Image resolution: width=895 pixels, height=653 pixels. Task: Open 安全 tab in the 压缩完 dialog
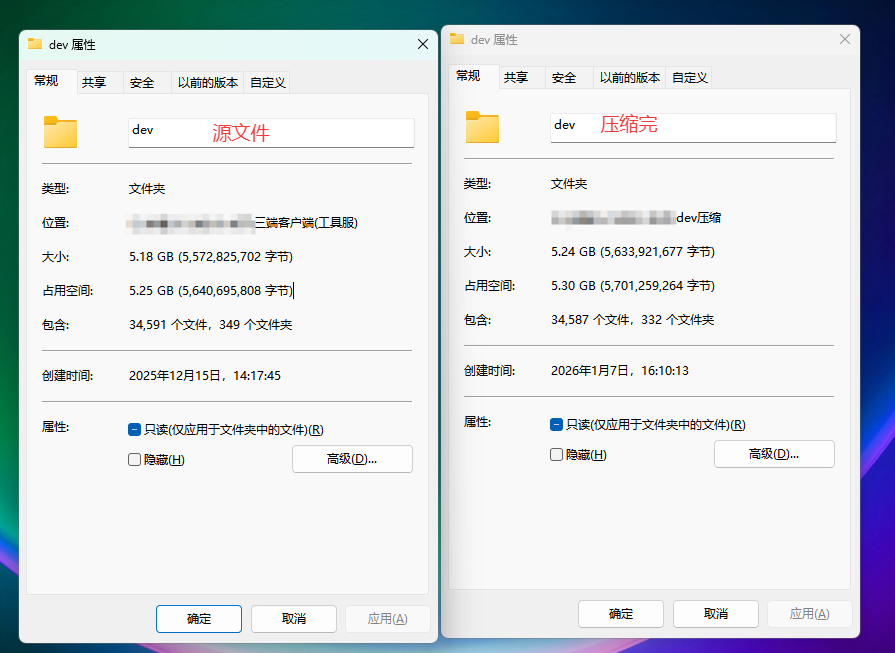564,78
